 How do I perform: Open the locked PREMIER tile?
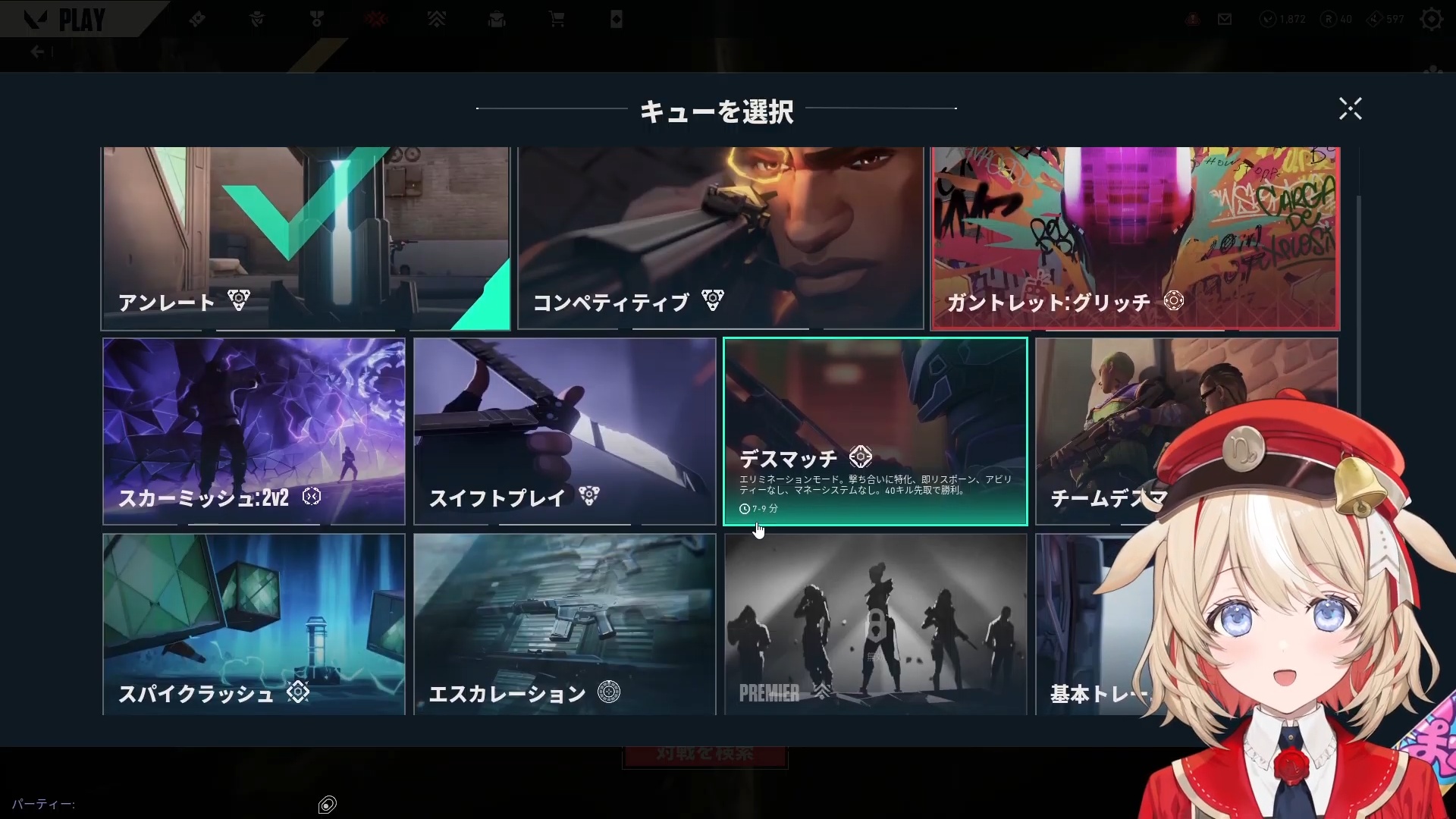click(876, 624)
